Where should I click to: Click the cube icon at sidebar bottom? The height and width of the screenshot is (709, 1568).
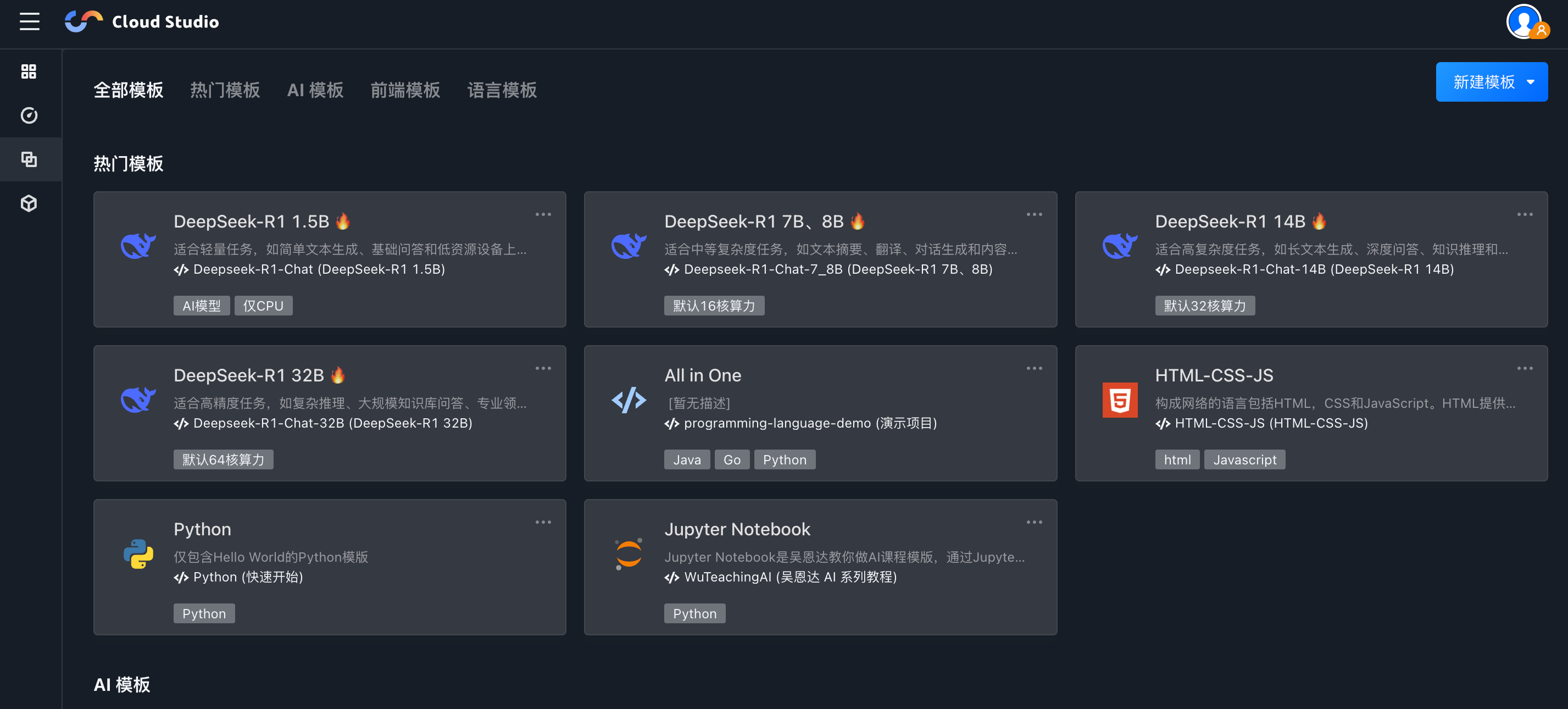29,203
